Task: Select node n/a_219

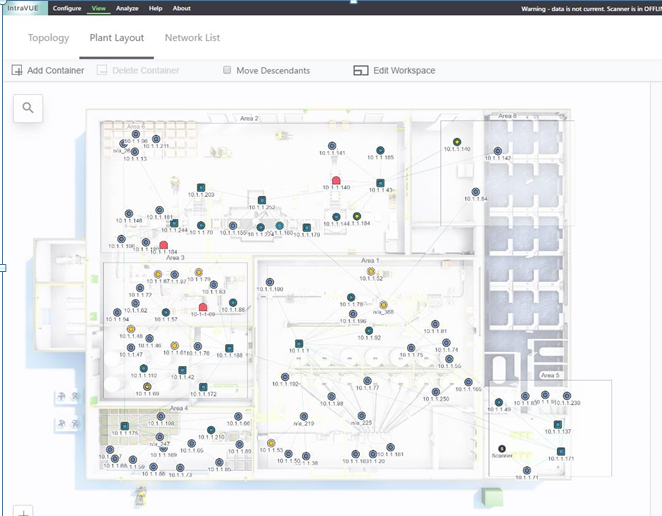Action: [304, 416]
